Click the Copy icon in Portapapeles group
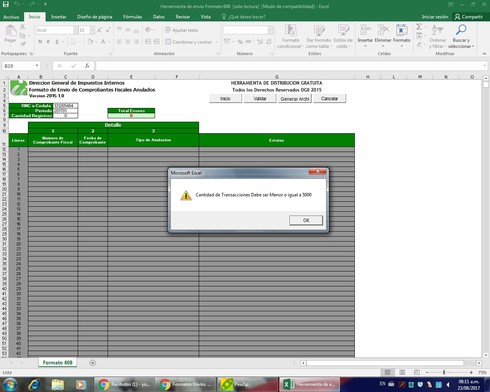This screenshot has width=490, height=392. click(x=23, y=35)
